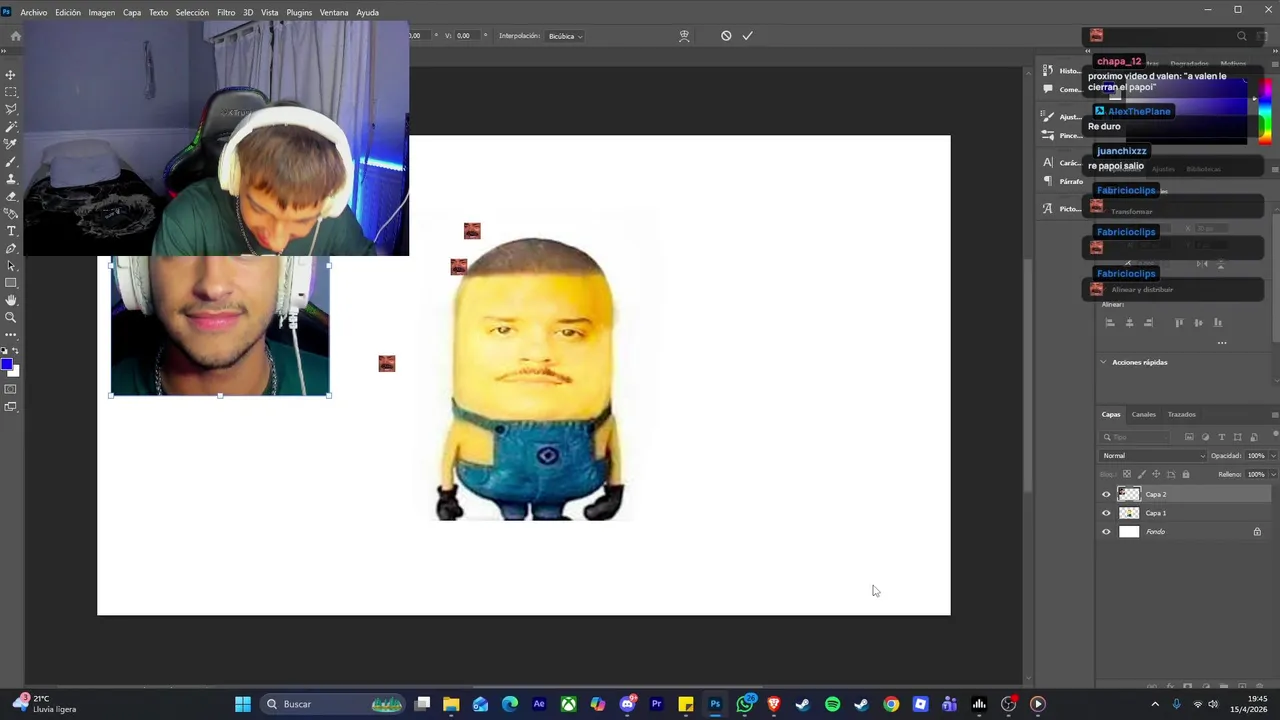Open the Párrafo panel icon

(1048, 181)
